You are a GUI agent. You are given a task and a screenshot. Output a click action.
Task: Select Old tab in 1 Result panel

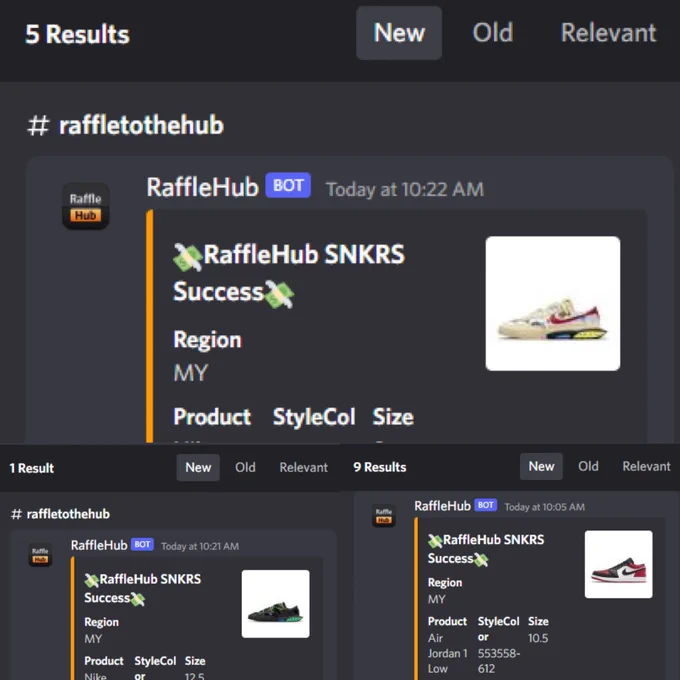(245, 468)
